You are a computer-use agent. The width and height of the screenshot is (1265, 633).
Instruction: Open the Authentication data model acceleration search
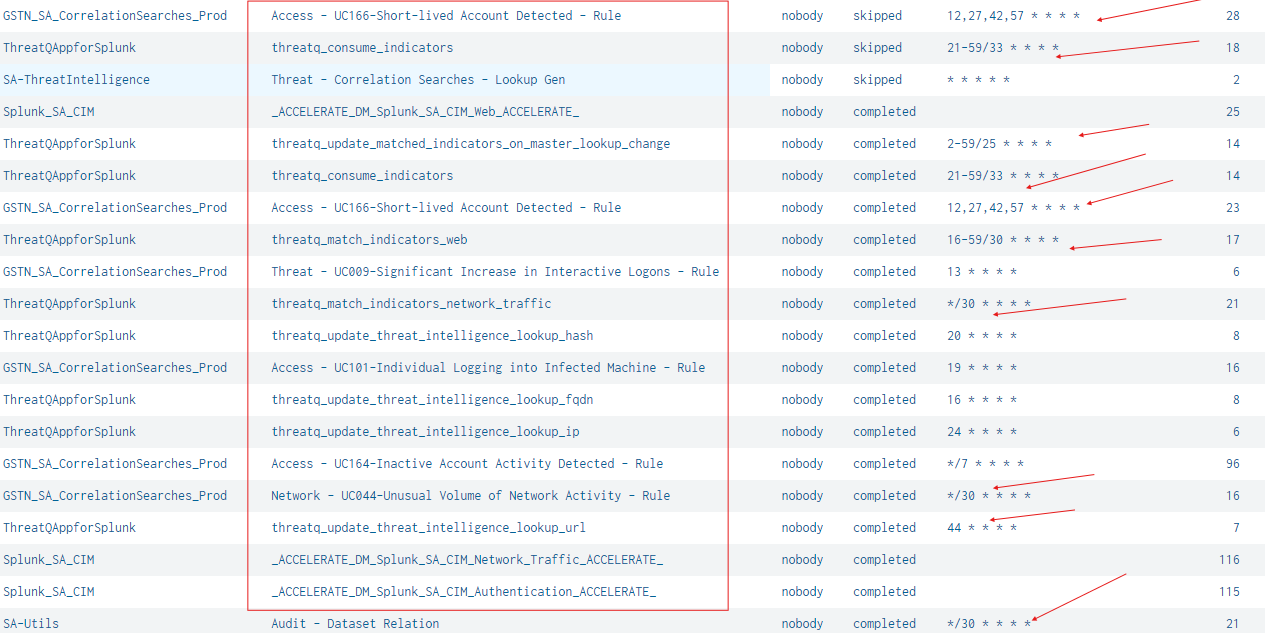[x=463, y=592]
